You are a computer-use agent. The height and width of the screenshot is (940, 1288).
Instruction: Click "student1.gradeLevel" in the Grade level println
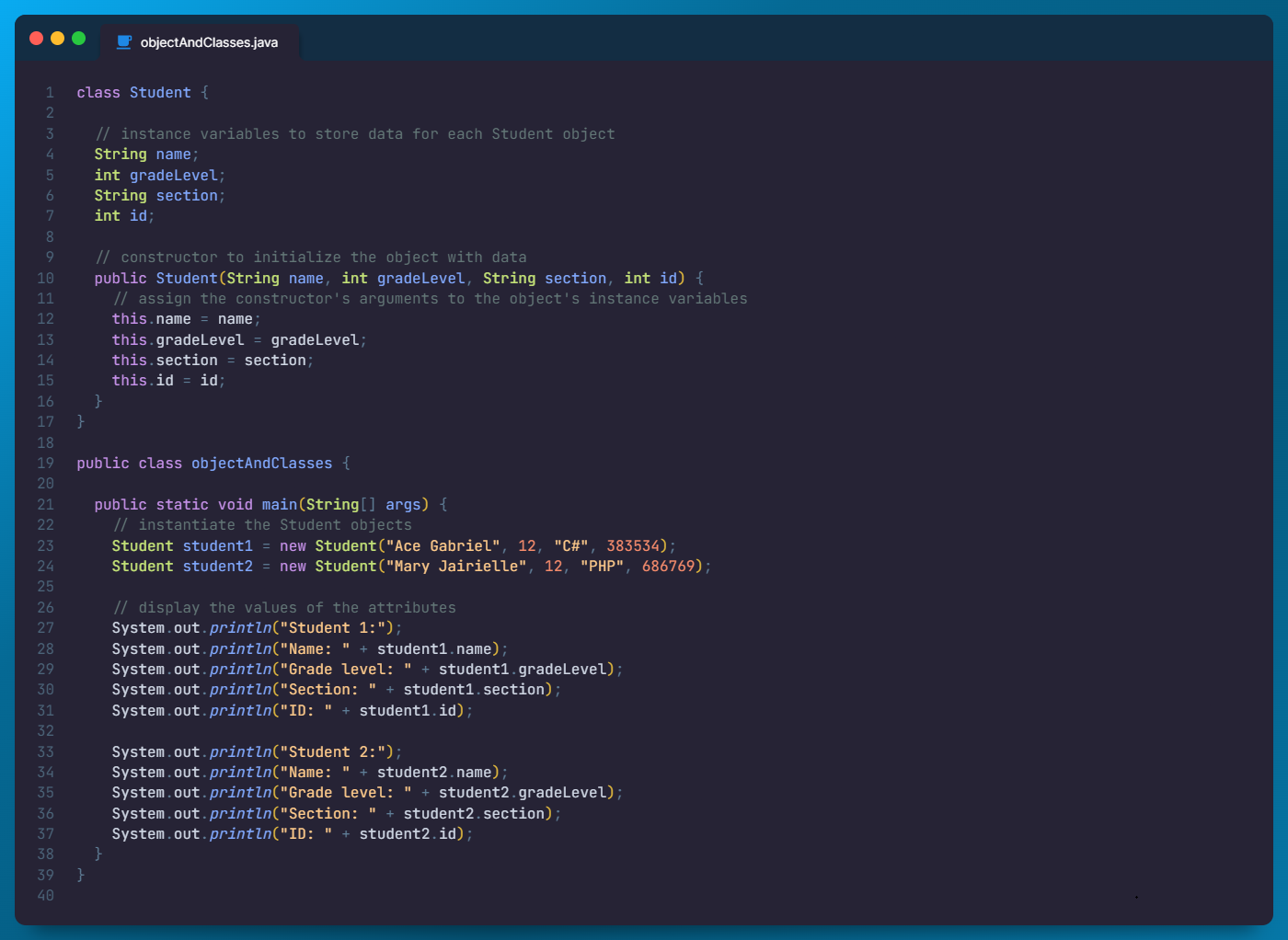(523, 670)
